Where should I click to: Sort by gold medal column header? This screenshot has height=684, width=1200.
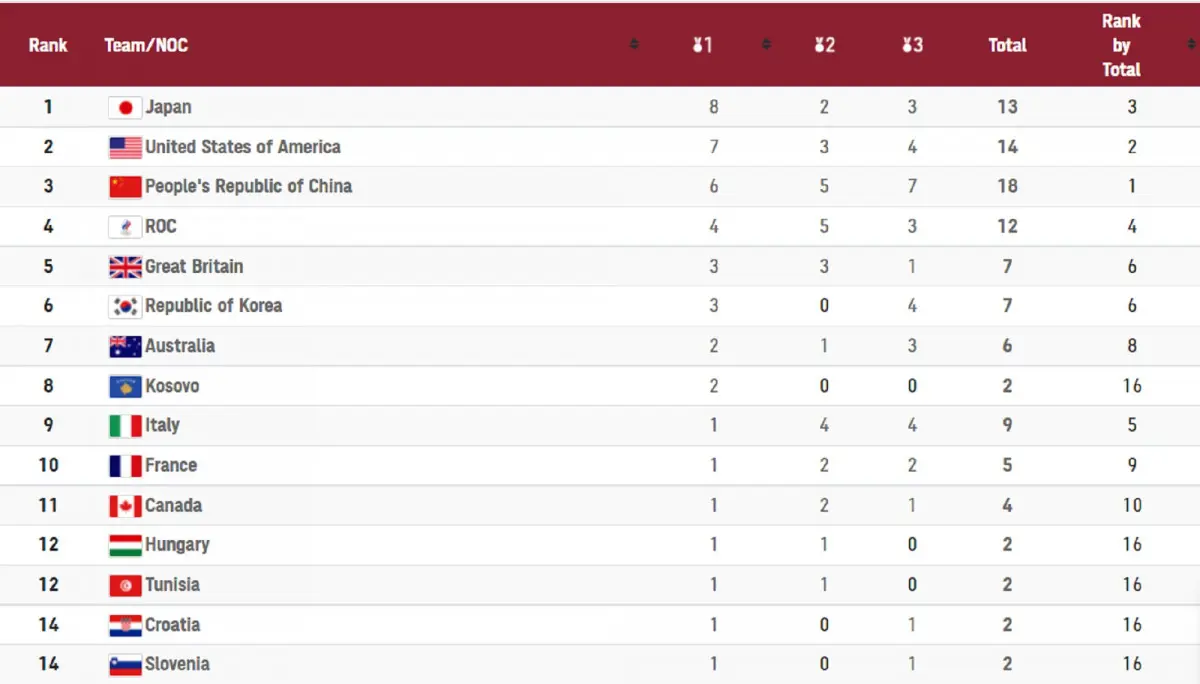tap(703, 45)
